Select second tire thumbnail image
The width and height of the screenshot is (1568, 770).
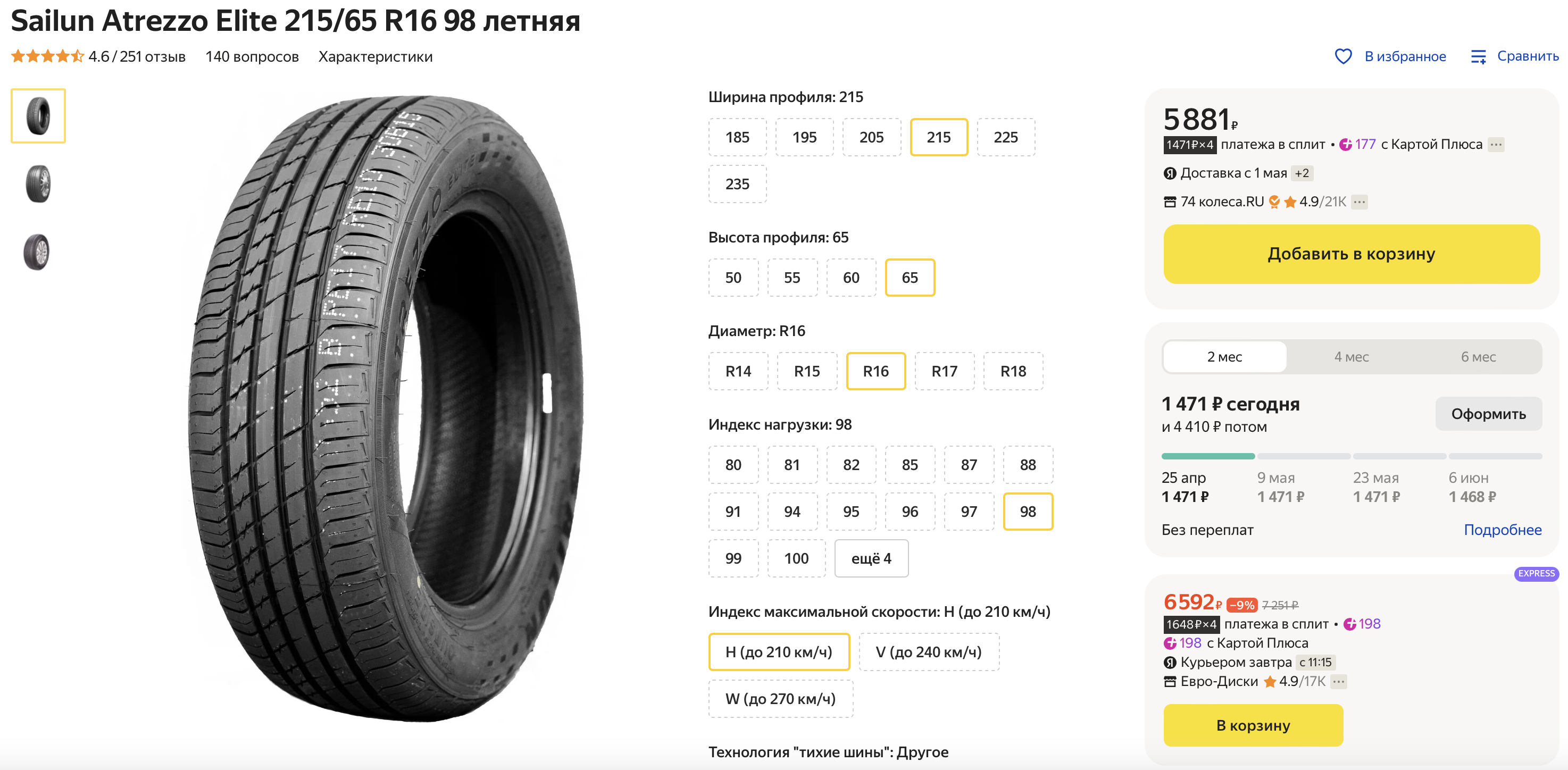(x=38, y=184)
